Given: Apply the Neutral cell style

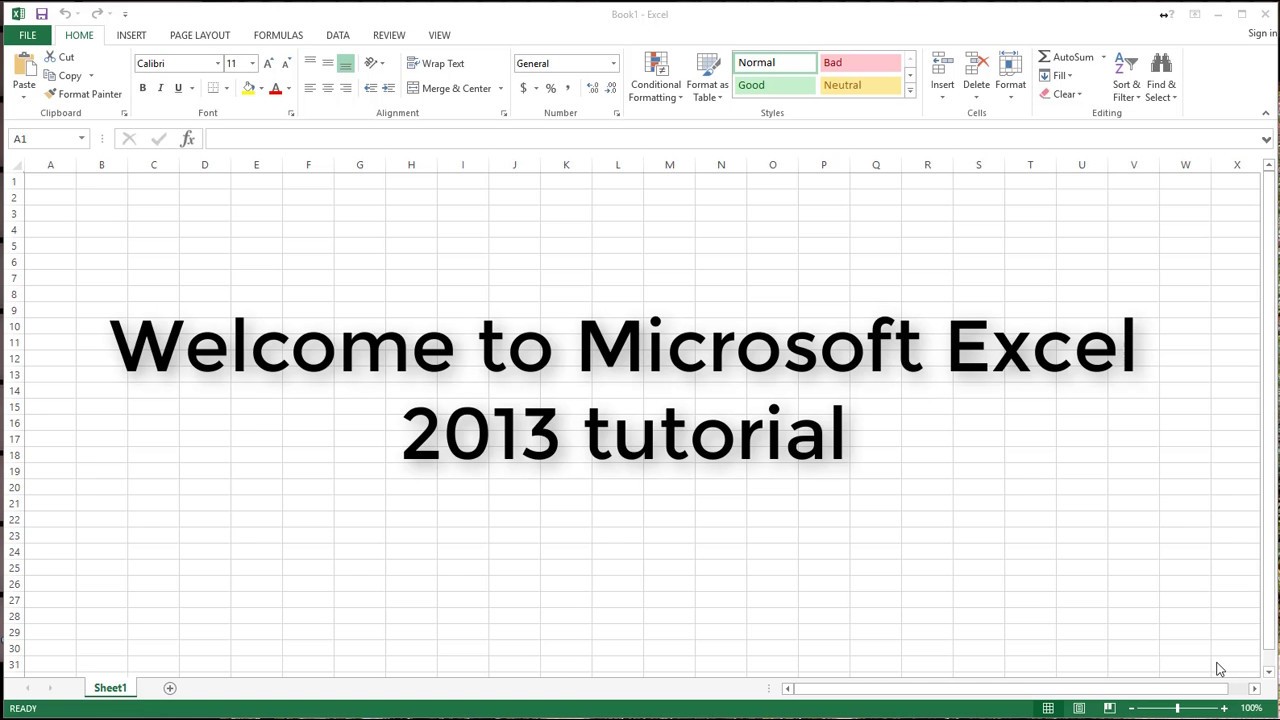Looking at the screenshot, I should 860,85.
